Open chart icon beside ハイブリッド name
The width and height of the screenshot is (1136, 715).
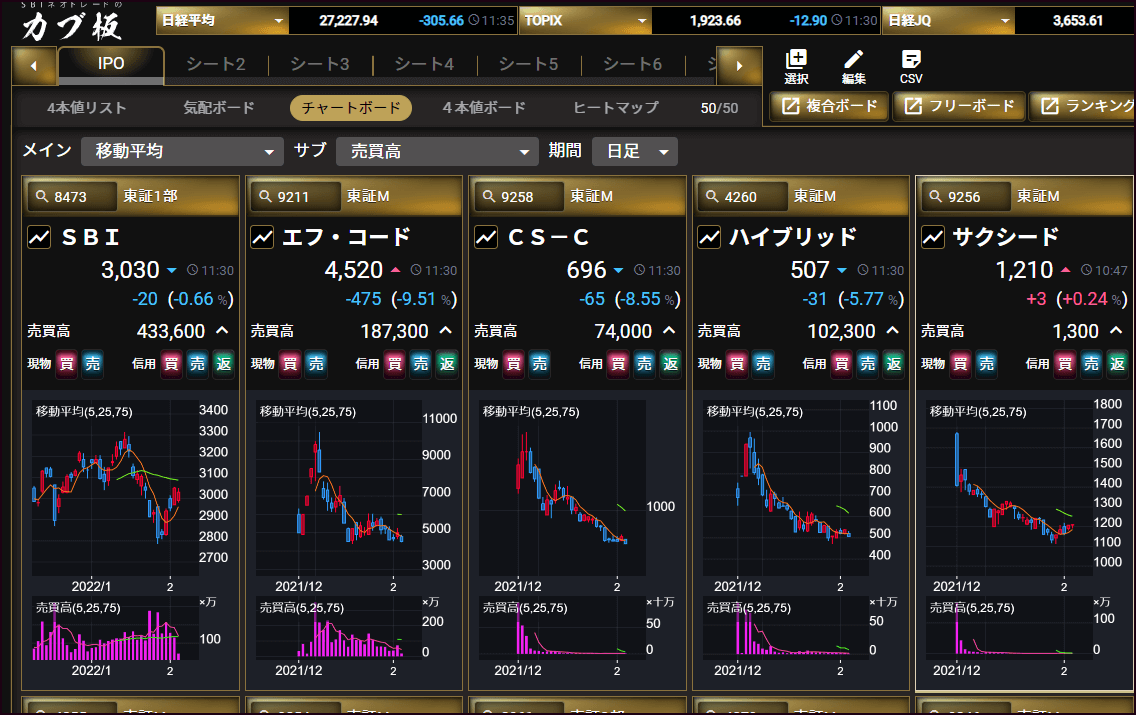click(709, 237)
